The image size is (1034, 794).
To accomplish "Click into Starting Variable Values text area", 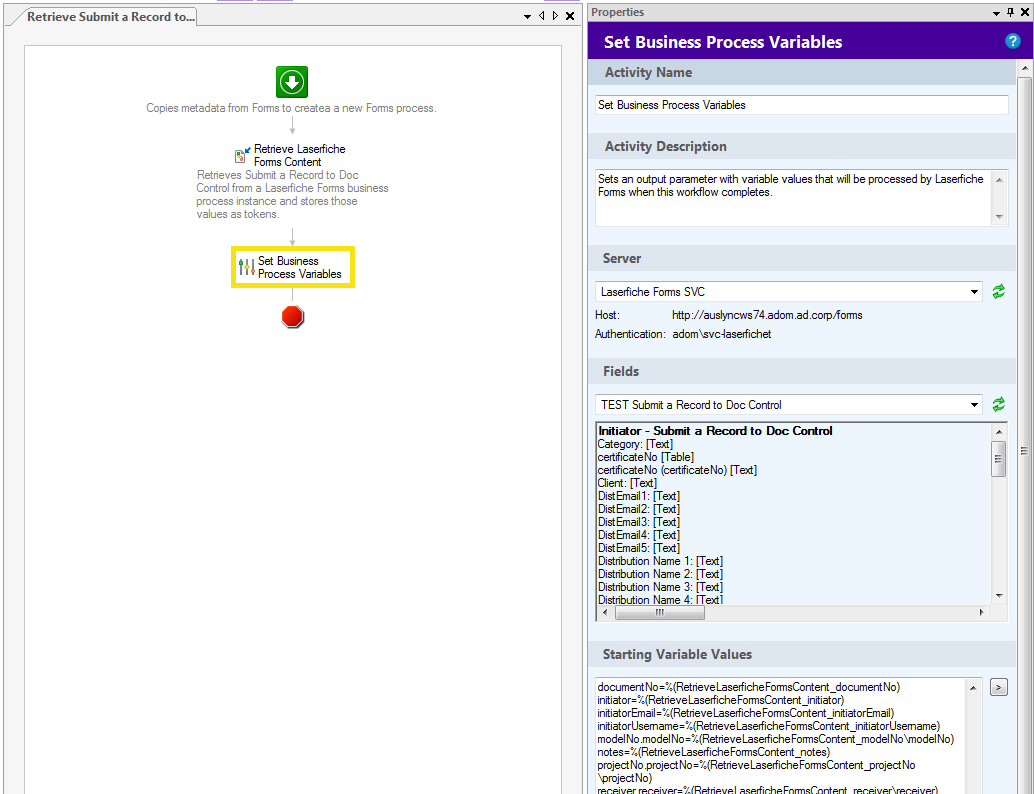I will click(781, 735).
